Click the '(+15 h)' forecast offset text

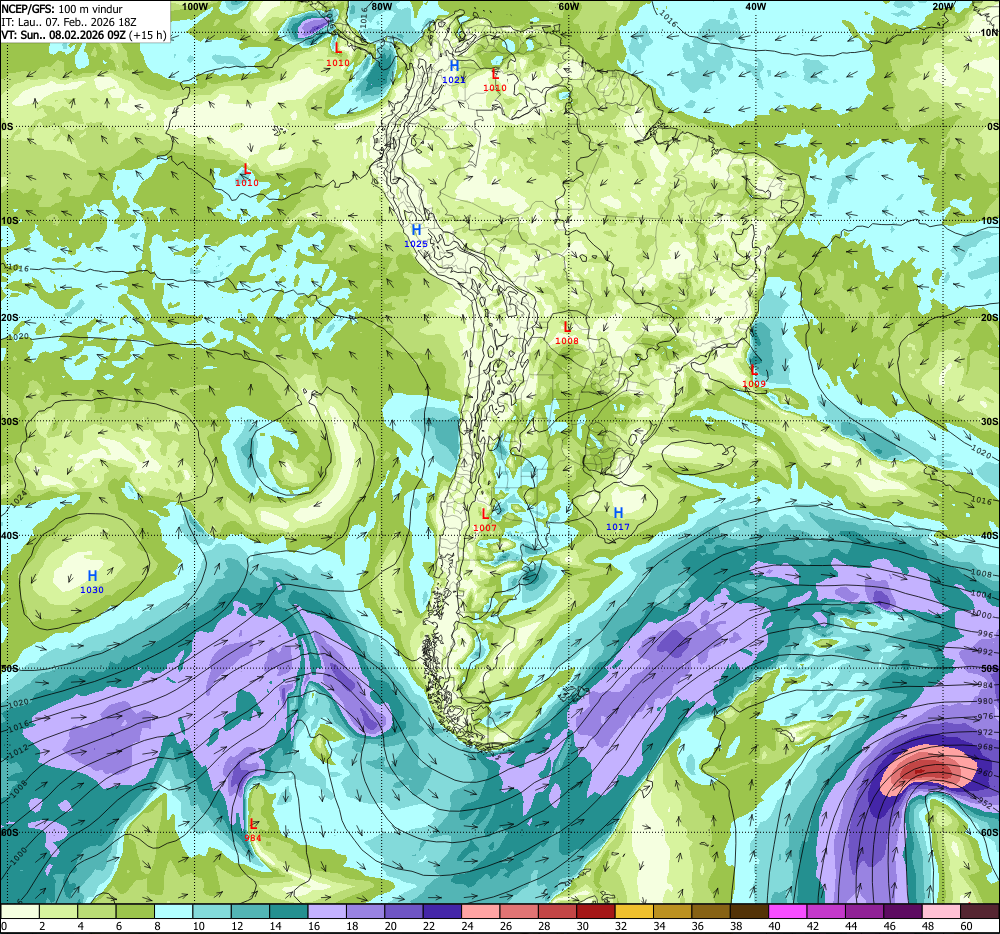pos(148,34)
